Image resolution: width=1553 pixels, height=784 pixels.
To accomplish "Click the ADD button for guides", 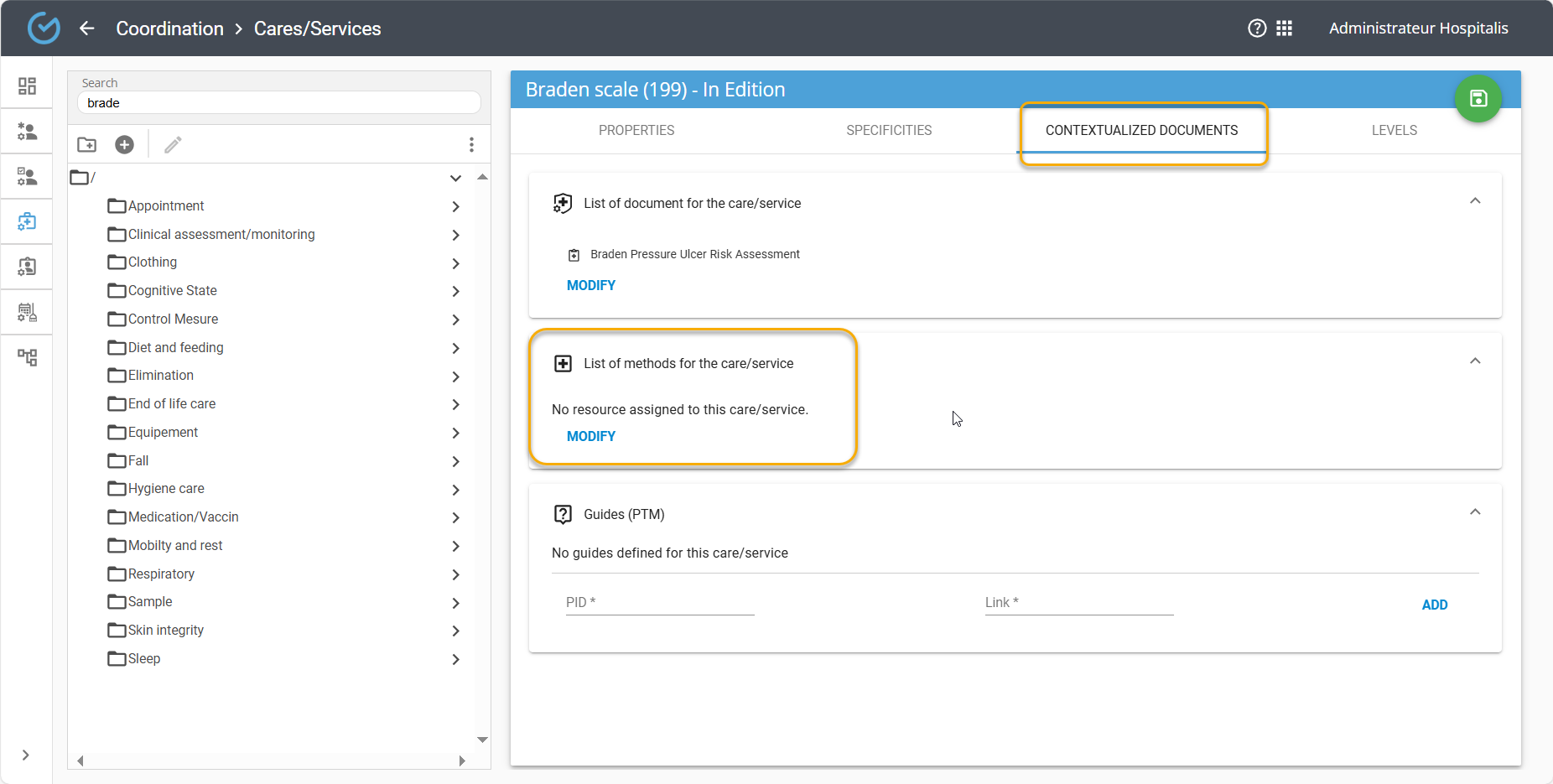I will tap(1434, 605).
